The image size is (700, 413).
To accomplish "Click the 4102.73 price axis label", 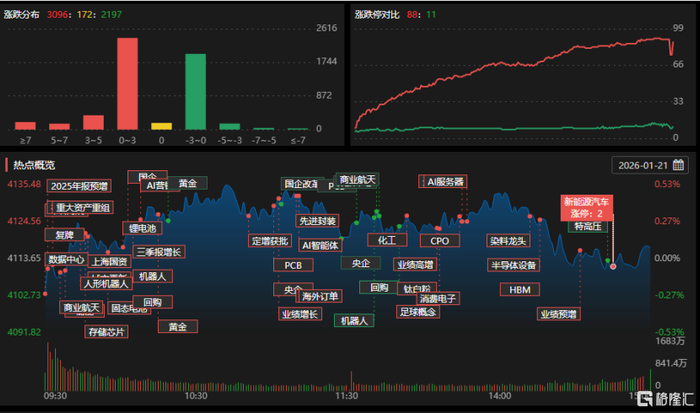I will pos(24,295).
